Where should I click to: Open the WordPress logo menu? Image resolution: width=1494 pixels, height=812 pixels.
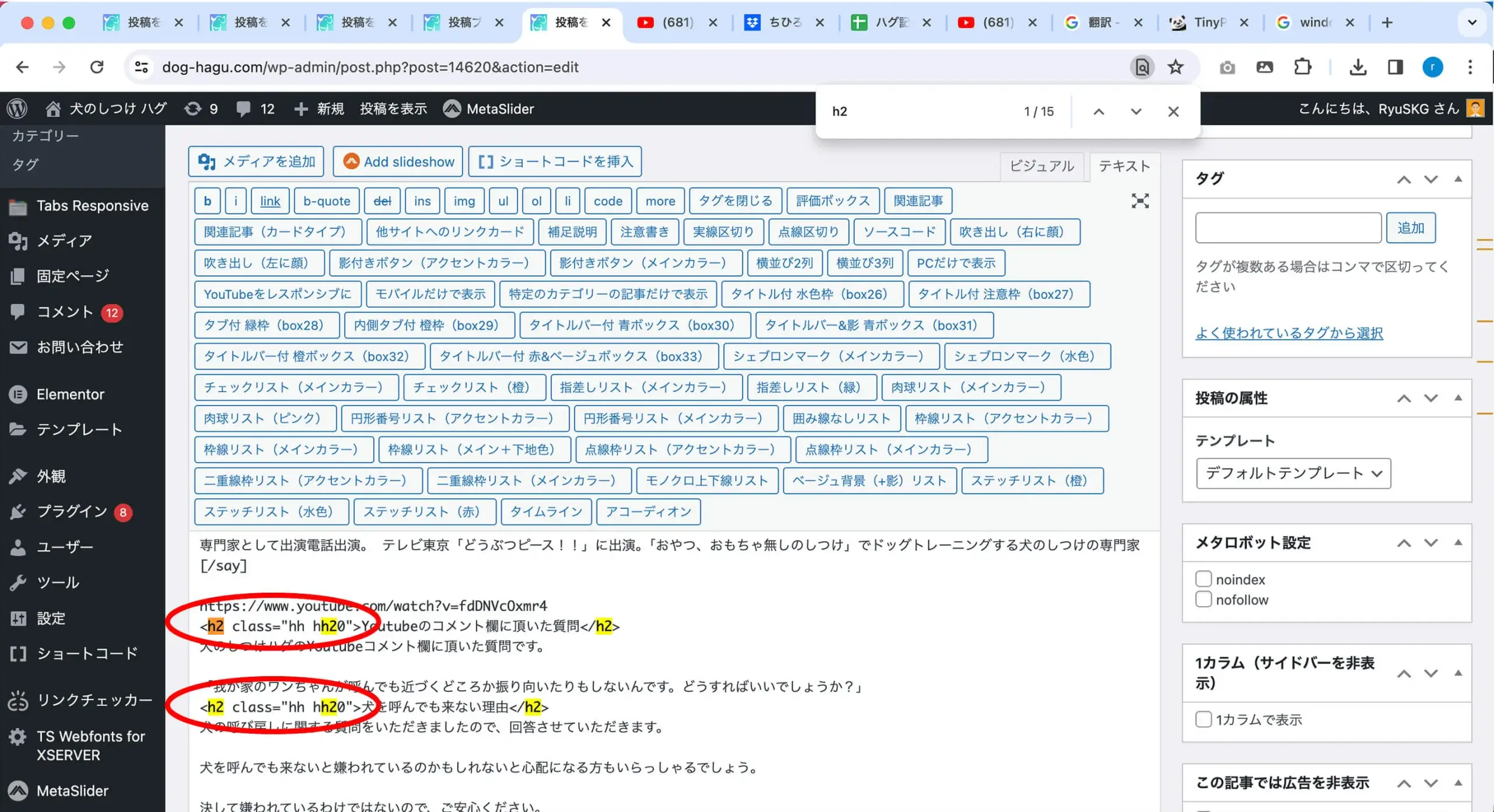click(x=17, y=108)
